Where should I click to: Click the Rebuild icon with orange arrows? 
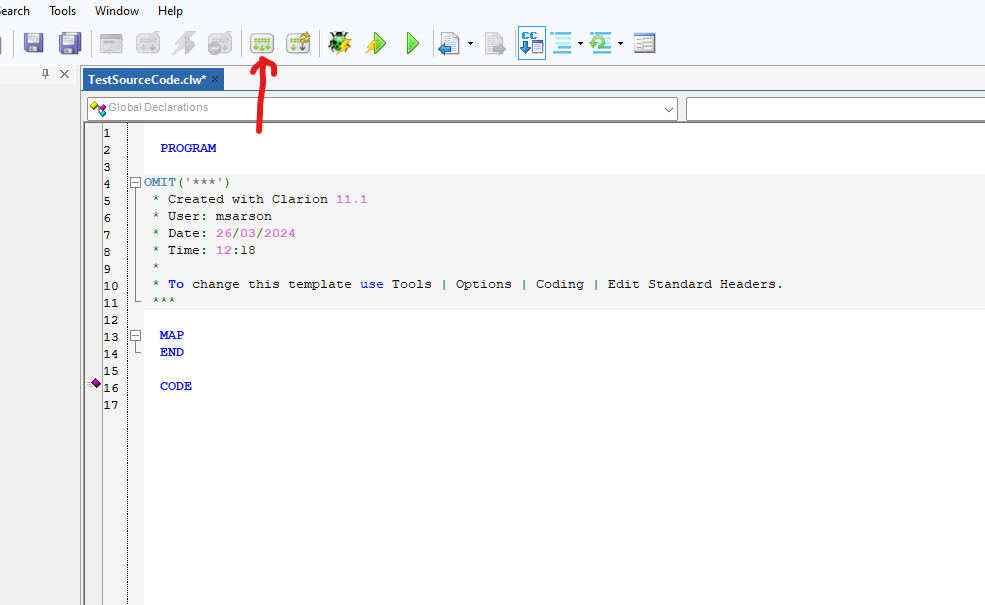pos(298,43)
